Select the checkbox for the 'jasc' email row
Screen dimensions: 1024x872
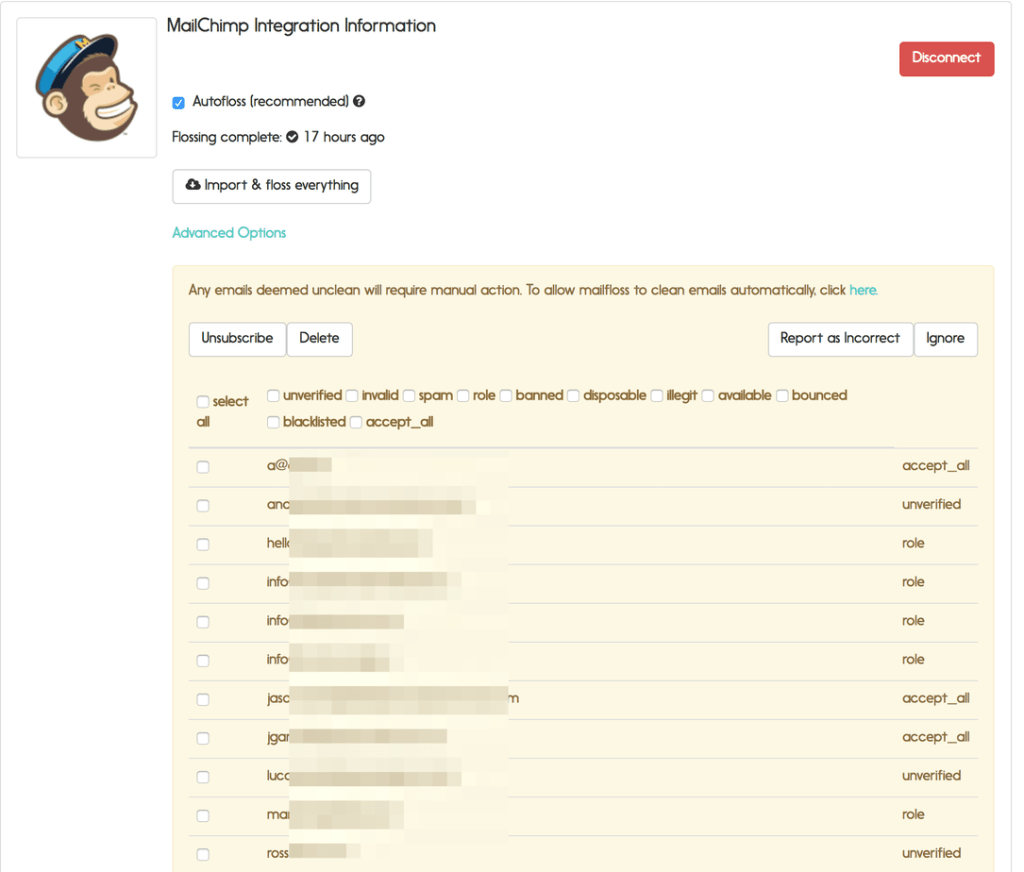pos(203,700)
